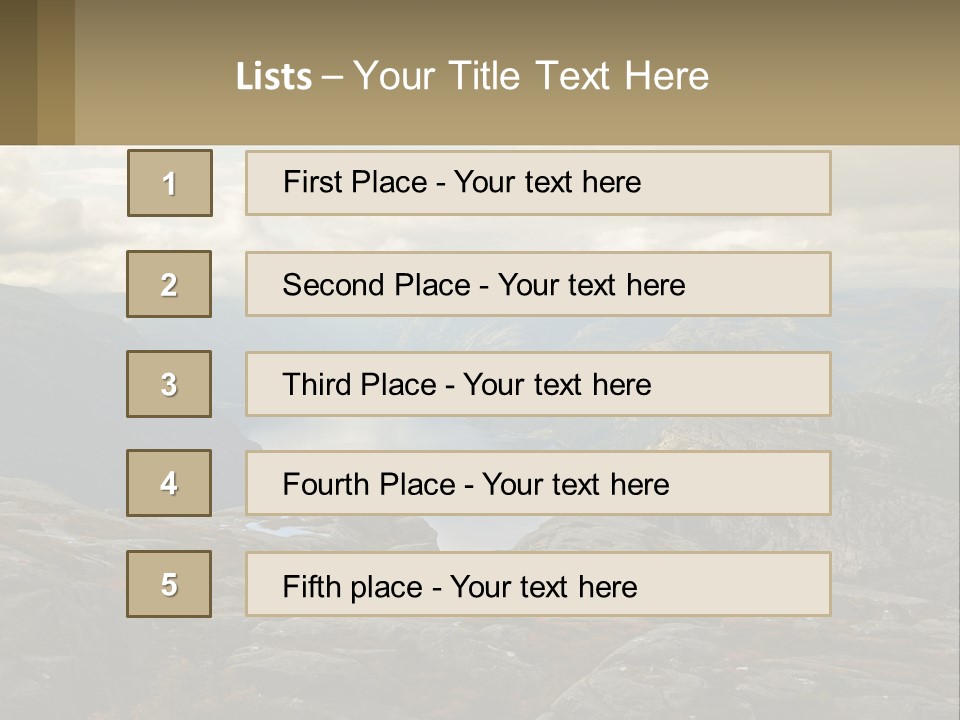Screen dimensions: 960x720
Task: Select the number 2 box
Action: [x=169, y=284]
